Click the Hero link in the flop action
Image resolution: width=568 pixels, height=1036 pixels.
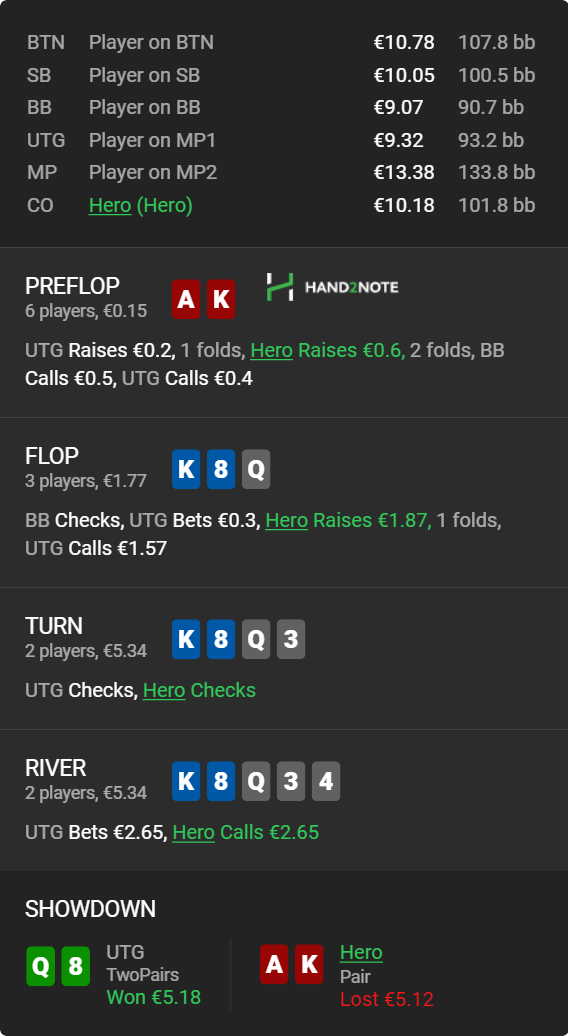tap(287, 520)
